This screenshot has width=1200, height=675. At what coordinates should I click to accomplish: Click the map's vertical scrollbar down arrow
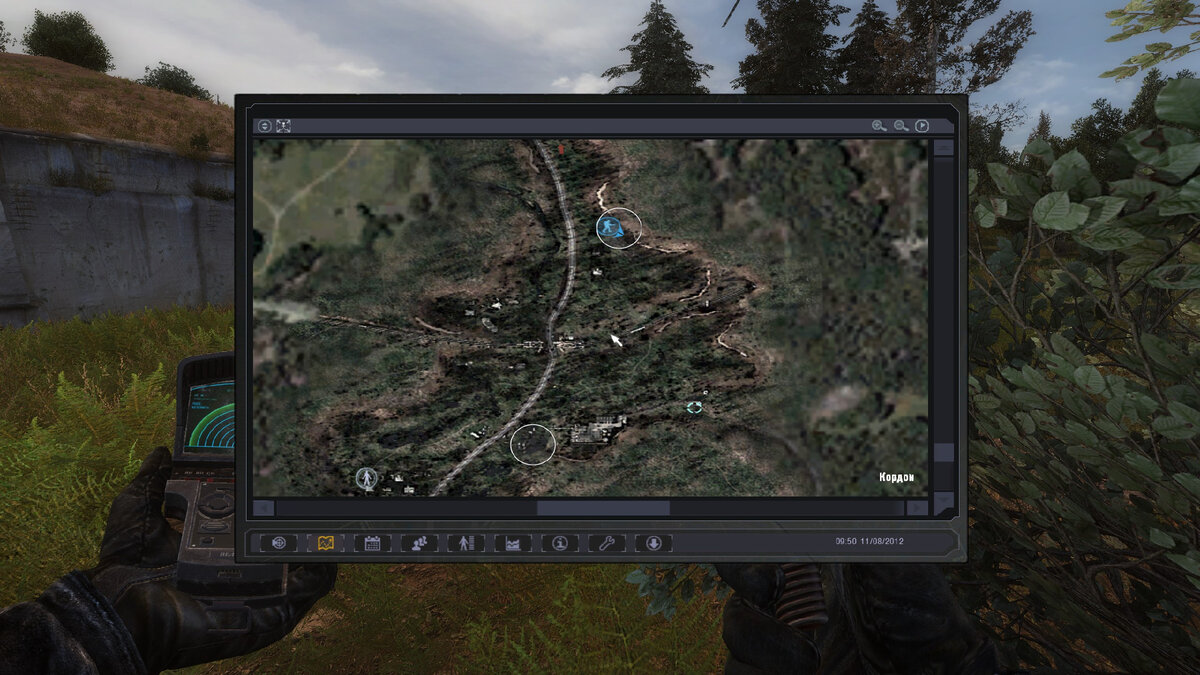(x=943, y=503)
